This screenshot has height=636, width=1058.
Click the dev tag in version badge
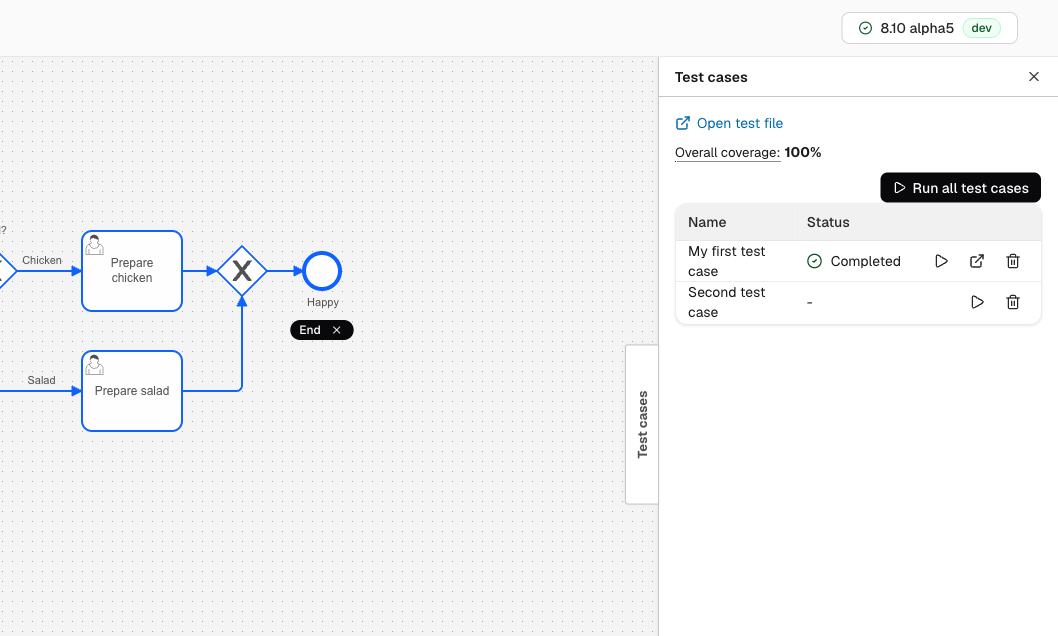(x=981, y=28)
